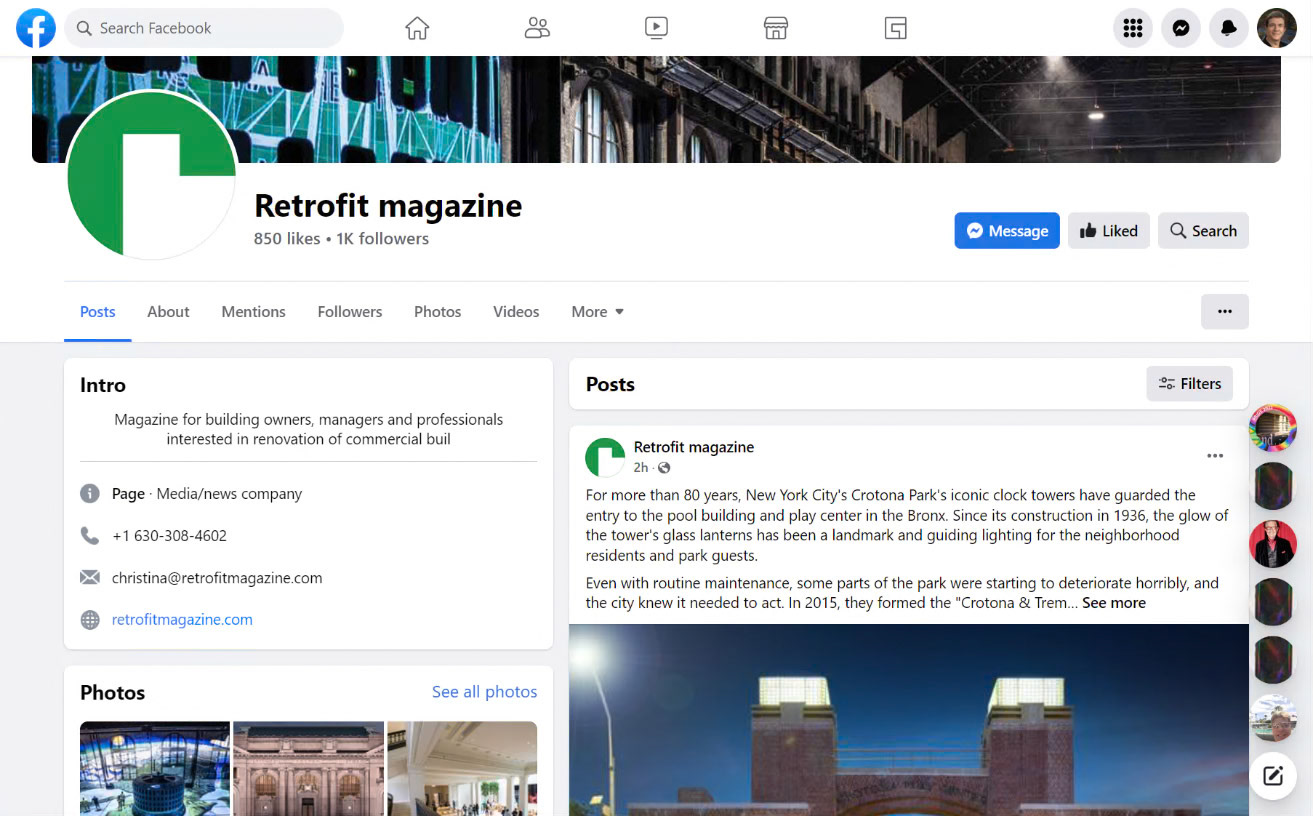The height and width of the screenshot is (816, 1313).
Task: Switch to the Photos tab
Action: tap(438, 312)
